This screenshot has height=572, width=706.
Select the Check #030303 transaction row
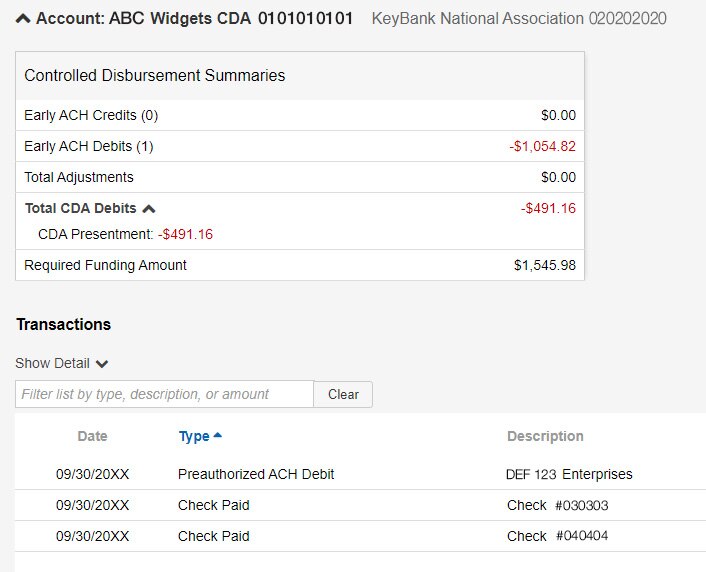pyautogui.click(x=360, y=505)
